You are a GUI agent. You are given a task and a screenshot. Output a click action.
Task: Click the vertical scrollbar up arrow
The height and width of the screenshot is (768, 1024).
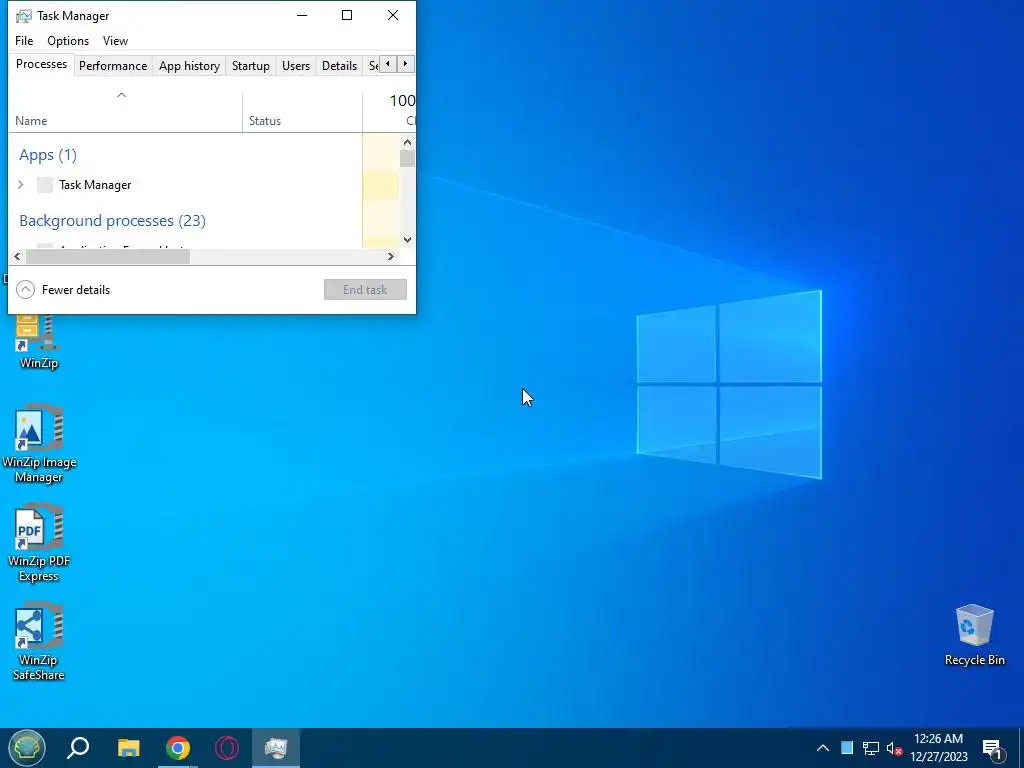(x=408, y=142)
